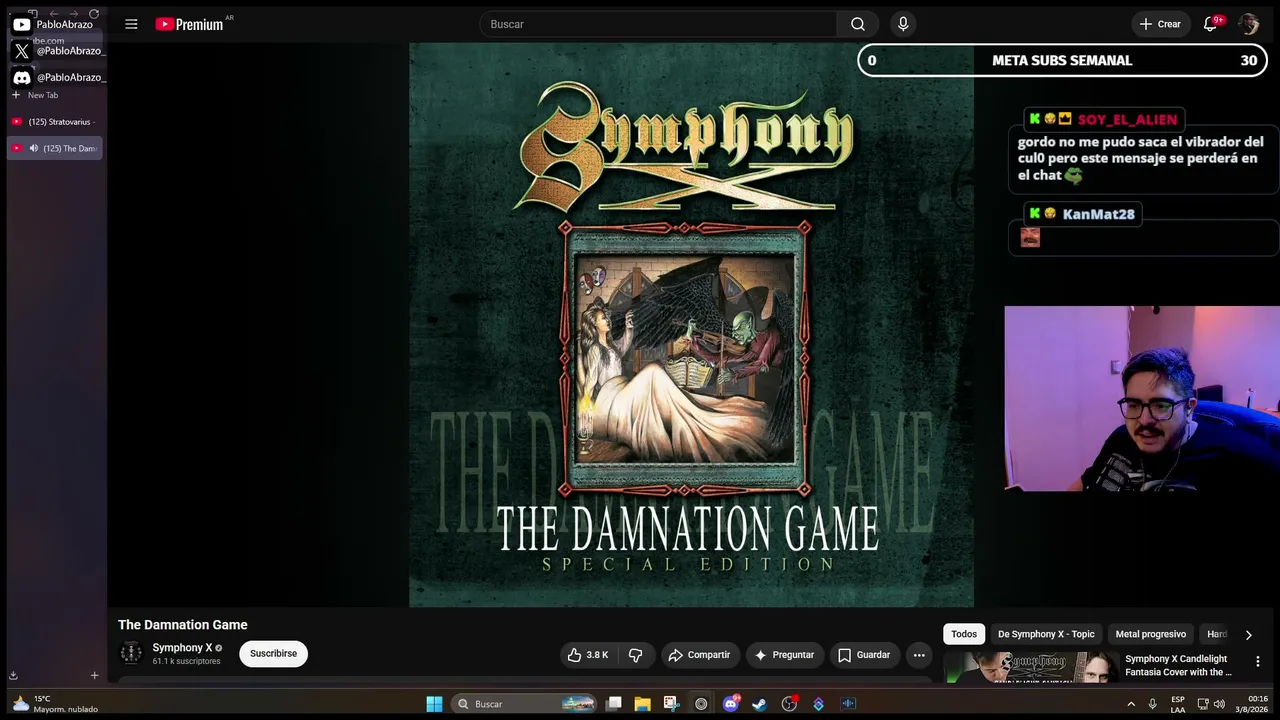Open volume control in system tray
This screenshot has width=1280, height=720.
click(x=1218, y=704)
